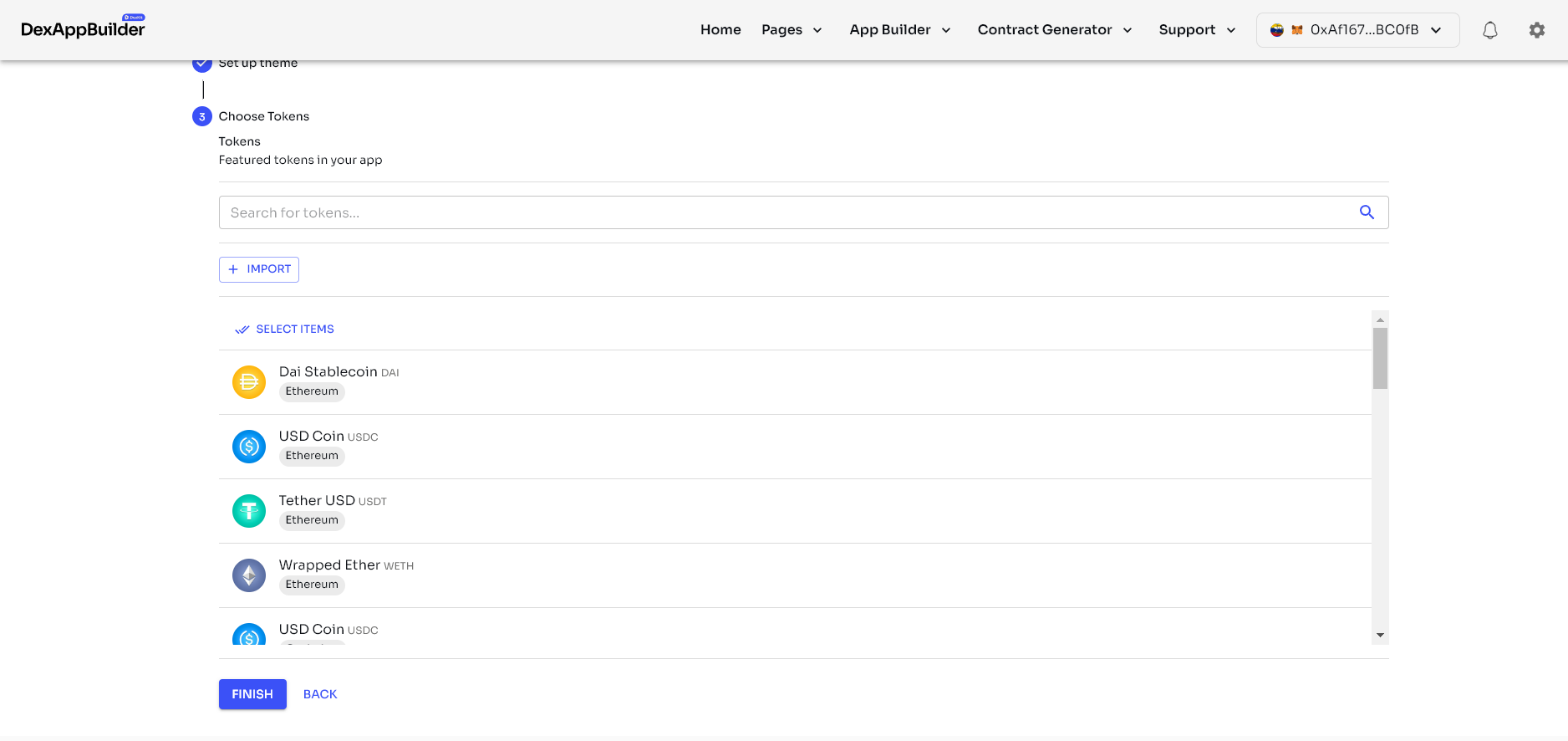The width and height of the screenshot is (1568, 741).
Task: Open the Contract Generator menu
Action: tap(1055, 30)
